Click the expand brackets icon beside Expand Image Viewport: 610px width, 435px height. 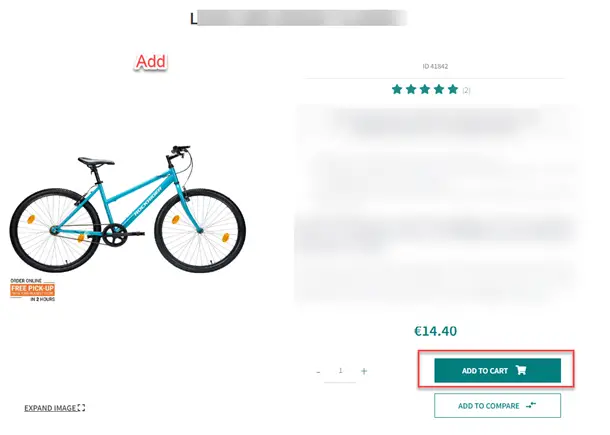[x=81, y=407]
